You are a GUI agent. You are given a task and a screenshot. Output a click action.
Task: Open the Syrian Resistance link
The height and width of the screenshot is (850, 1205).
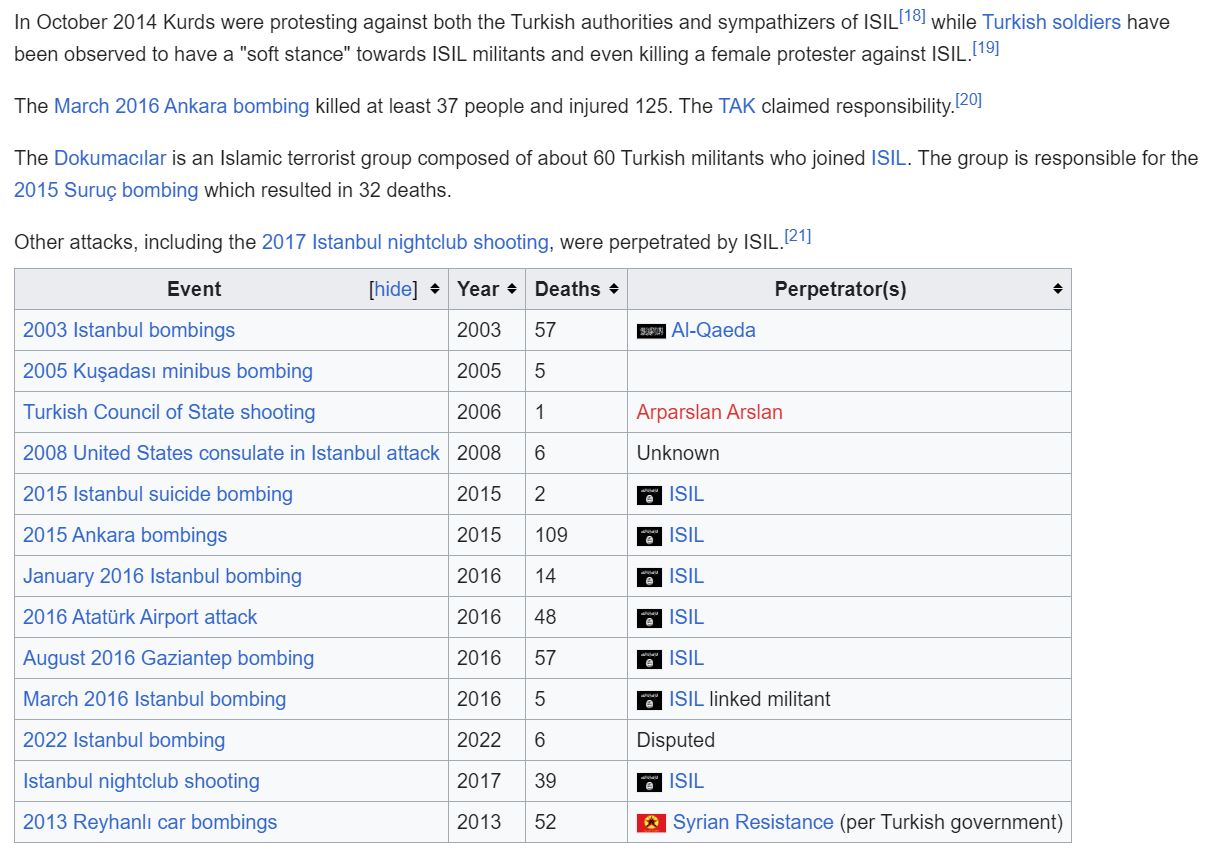[x=753, y=822]
